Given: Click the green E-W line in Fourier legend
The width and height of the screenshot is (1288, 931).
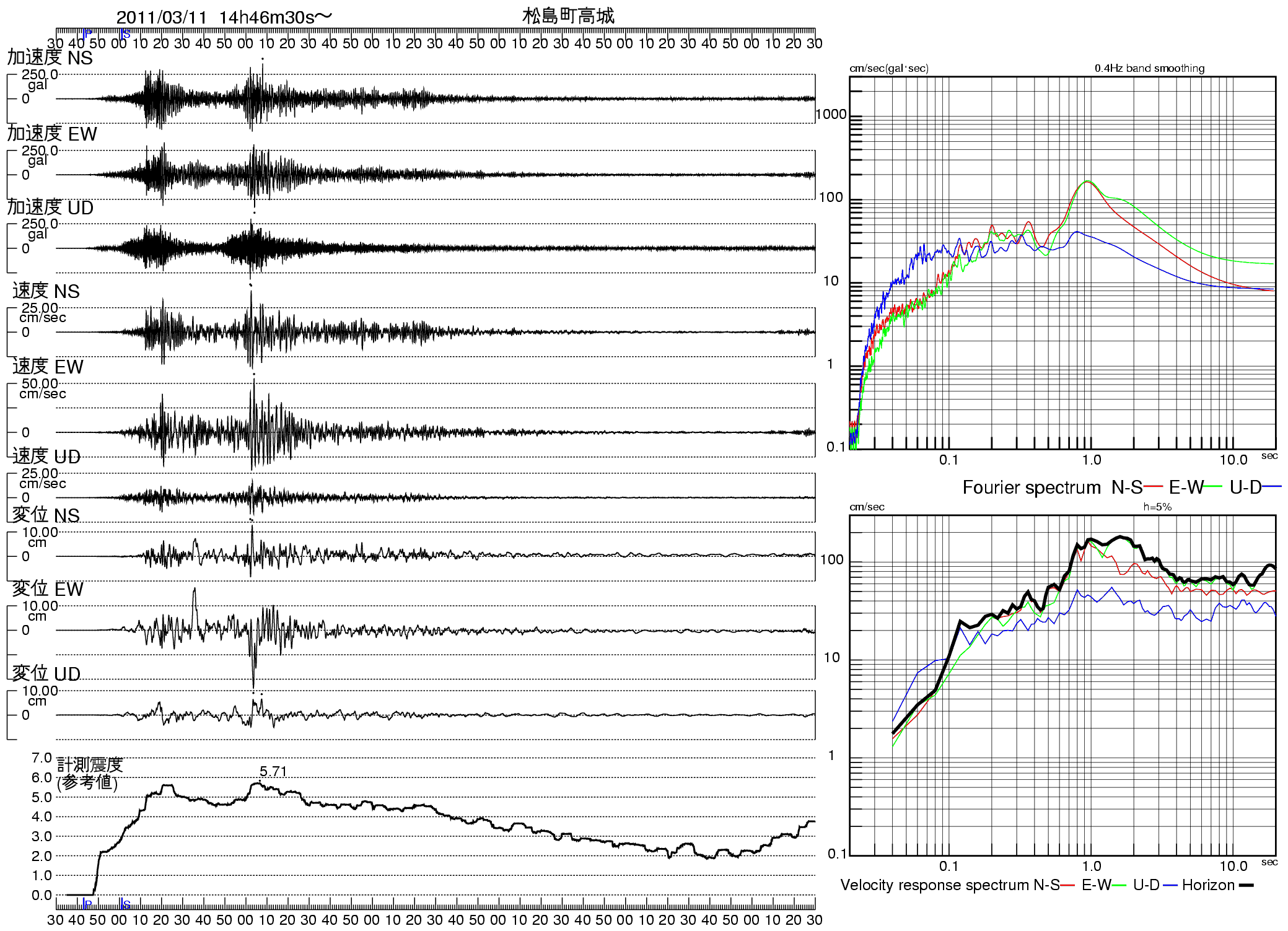Looking at the screenshot, I should (x=1213, y=487).
